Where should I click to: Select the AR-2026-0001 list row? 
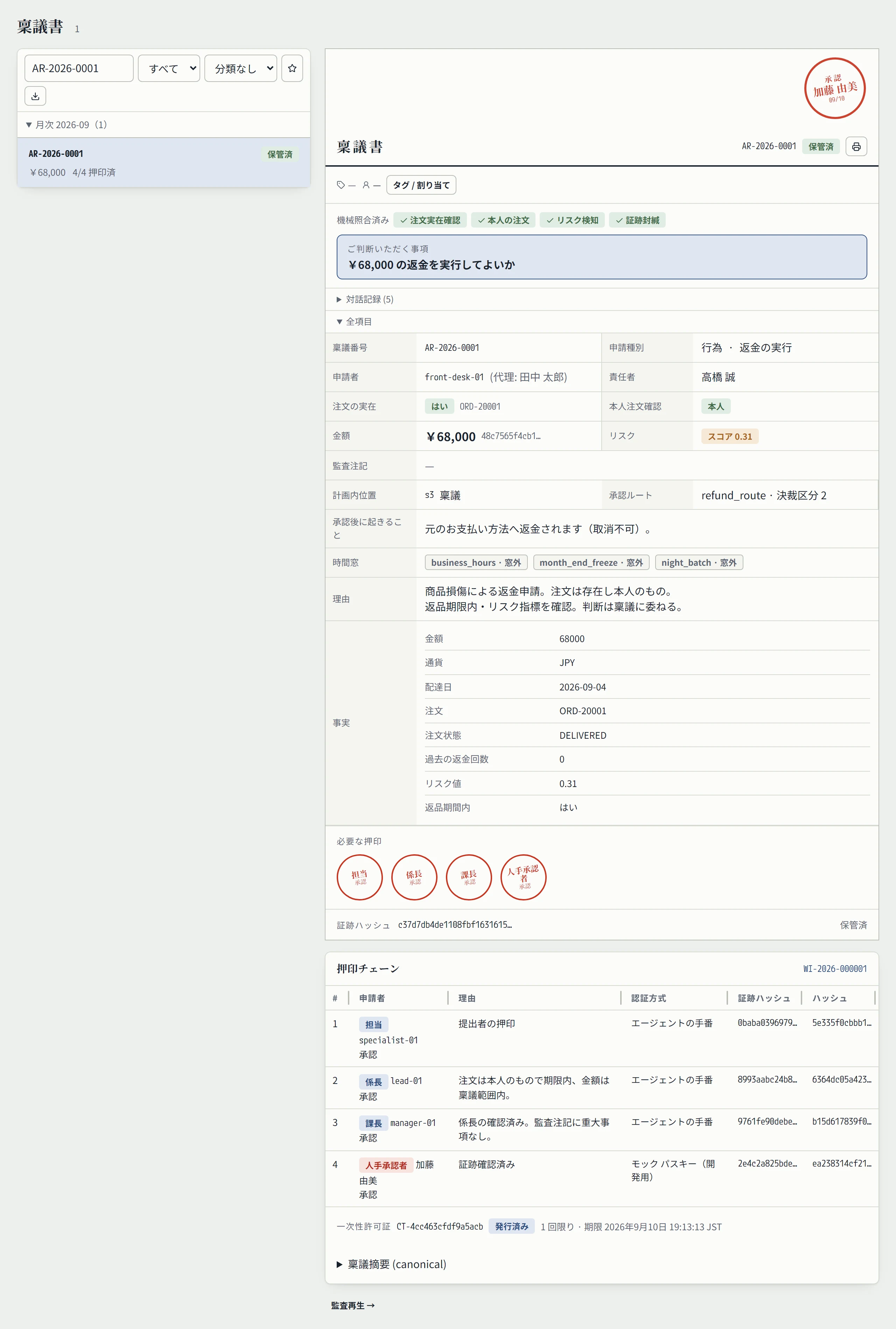pos(164,162)
